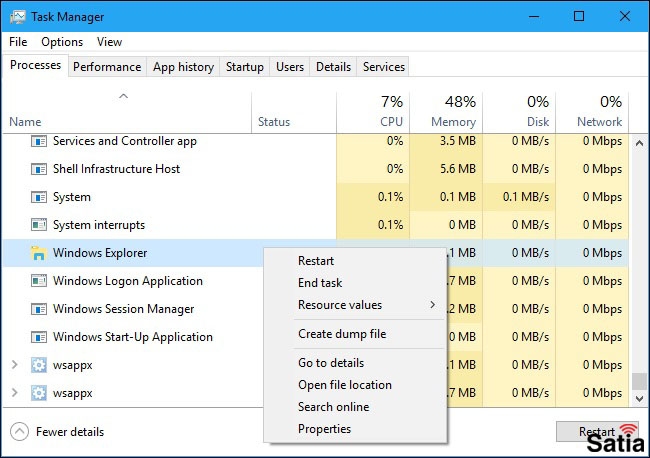Image resolution: width=650 pixels, height=458 pixels.
Task: Click the System process icon
Action: click(39, 197)
